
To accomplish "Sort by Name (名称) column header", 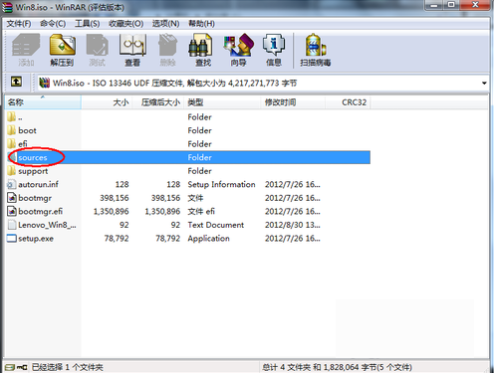I will tap(43, 102).
